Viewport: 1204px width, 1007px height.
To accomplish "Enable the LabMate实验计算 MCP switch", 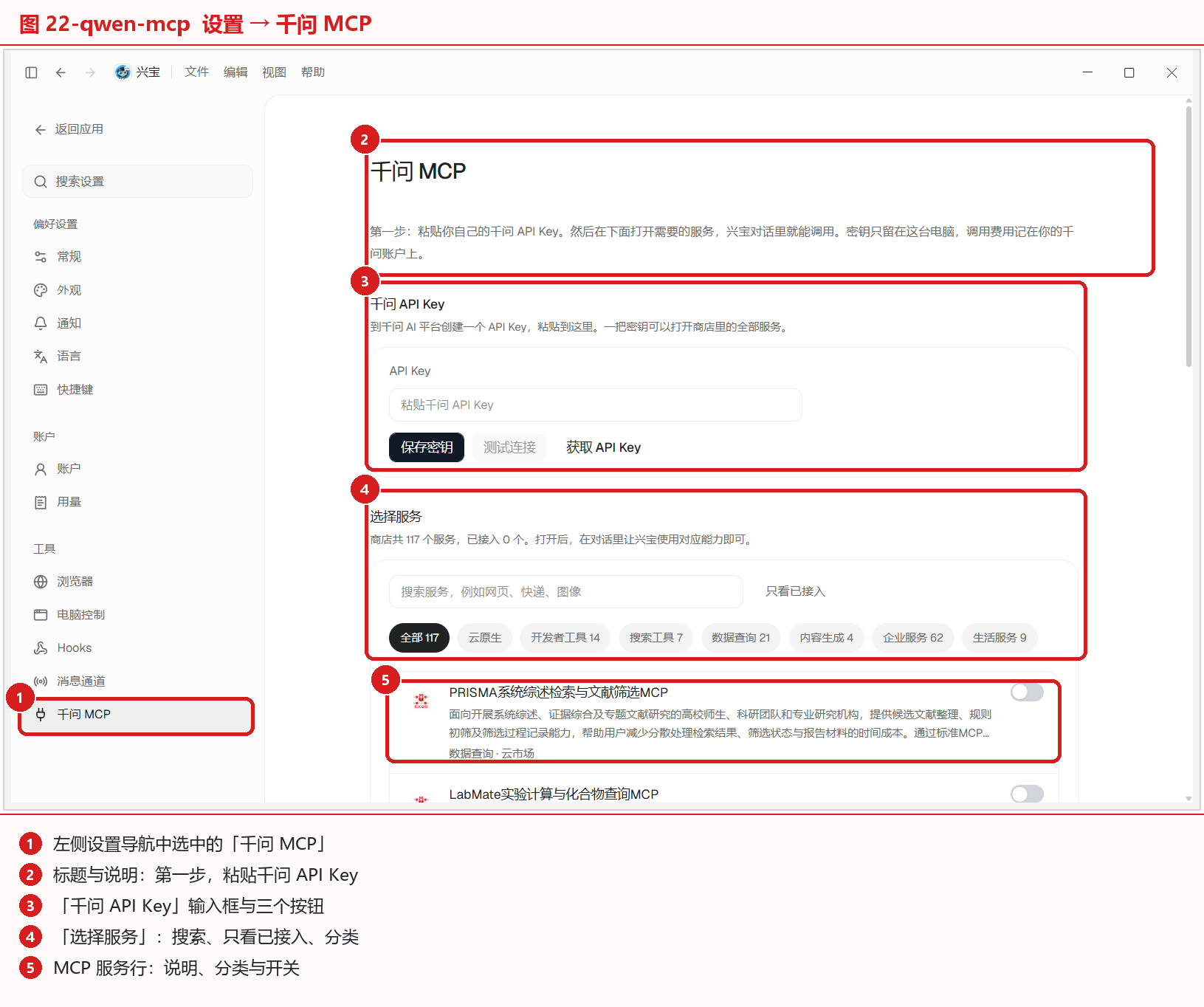I will tap(1027, 794).
